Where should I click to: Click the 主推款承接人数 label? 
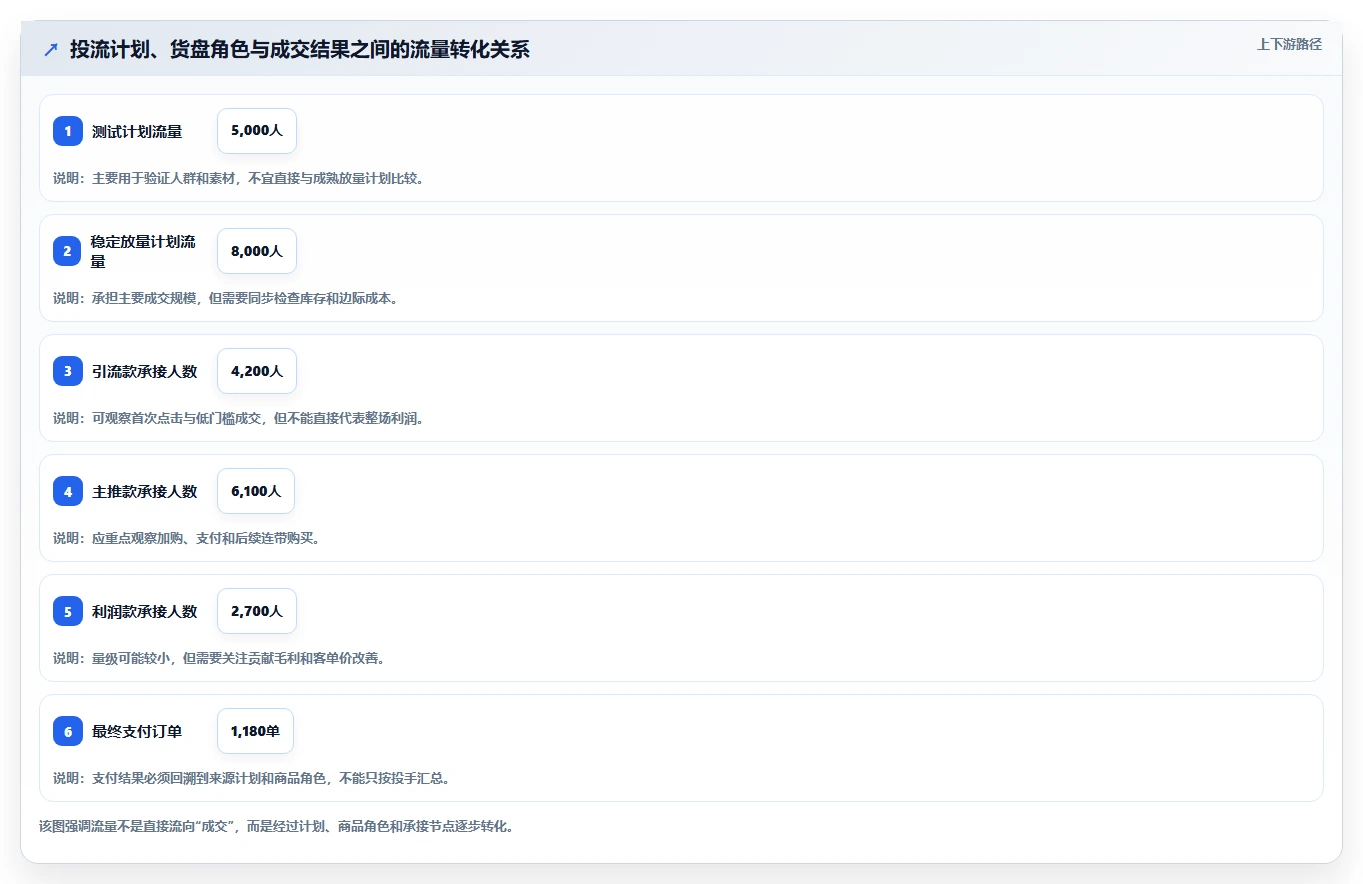coord(145,491)
